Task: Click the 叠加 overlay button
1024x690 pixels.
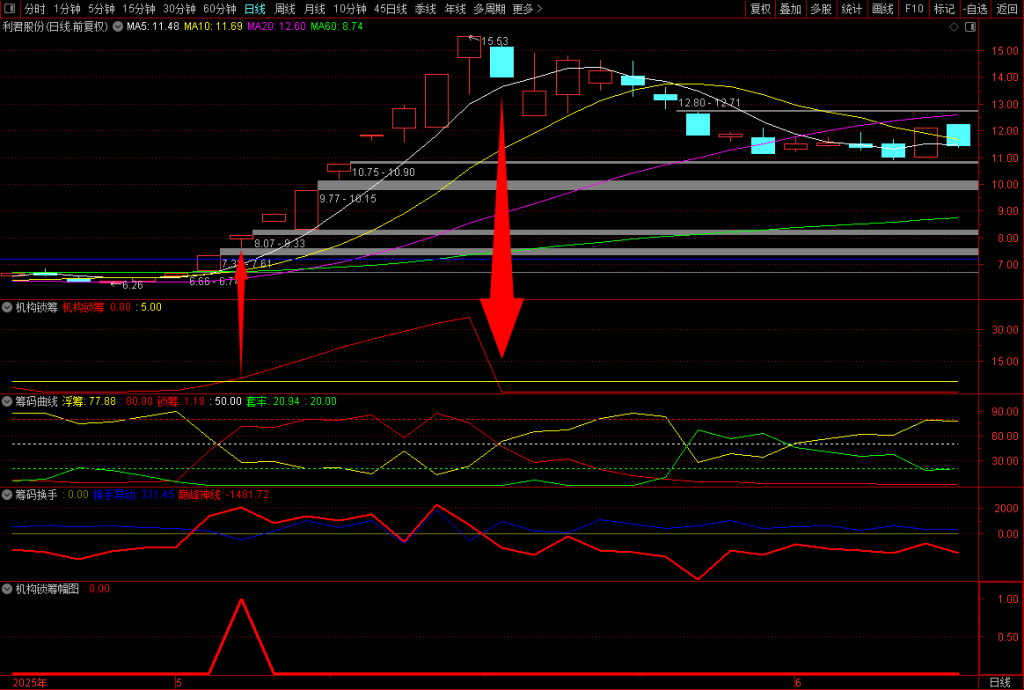Action: click(790, 9)
